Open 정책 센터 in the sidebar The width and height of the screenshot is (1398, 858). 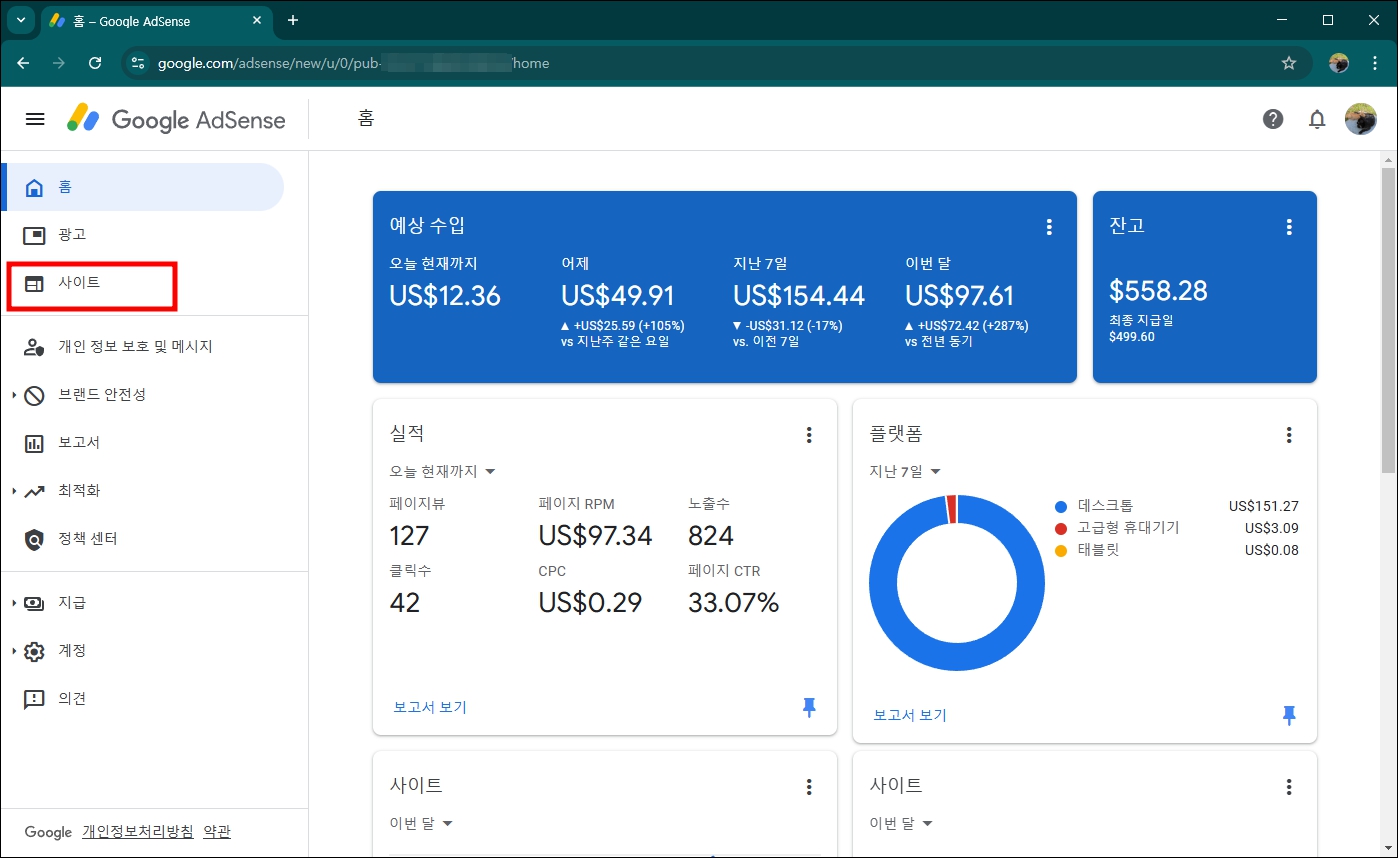click(143, 539)
